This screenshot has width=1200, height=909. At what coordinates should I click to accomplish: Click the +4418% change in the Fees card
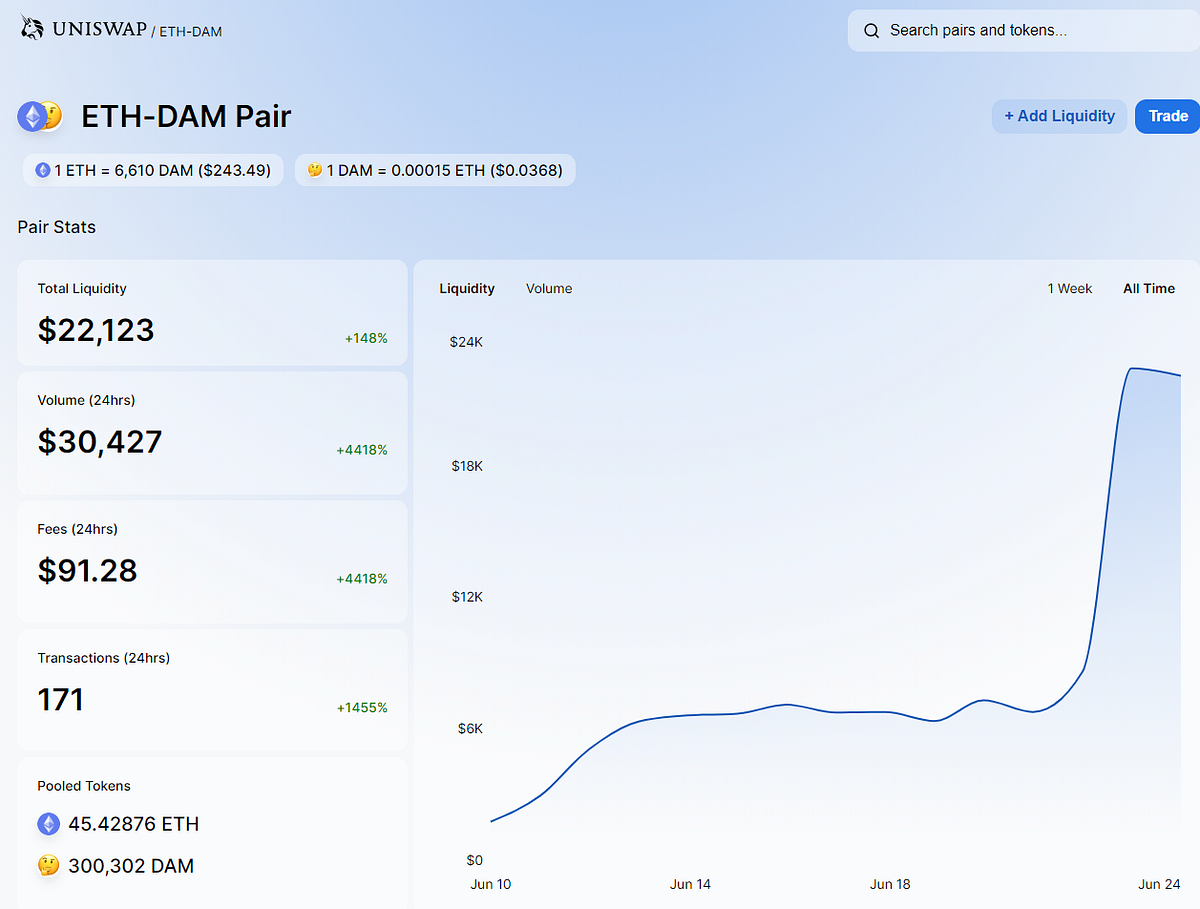[362, 579]
